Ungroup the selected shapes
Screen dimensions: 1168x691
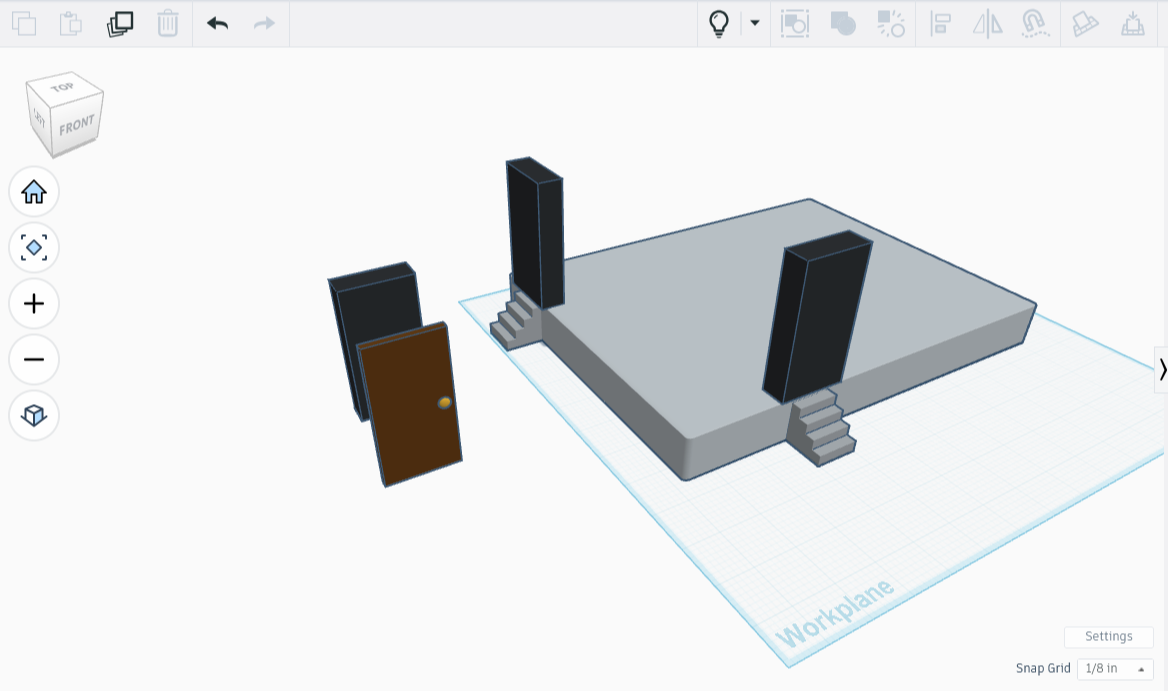pyautogui.click(x=893, y=23)
